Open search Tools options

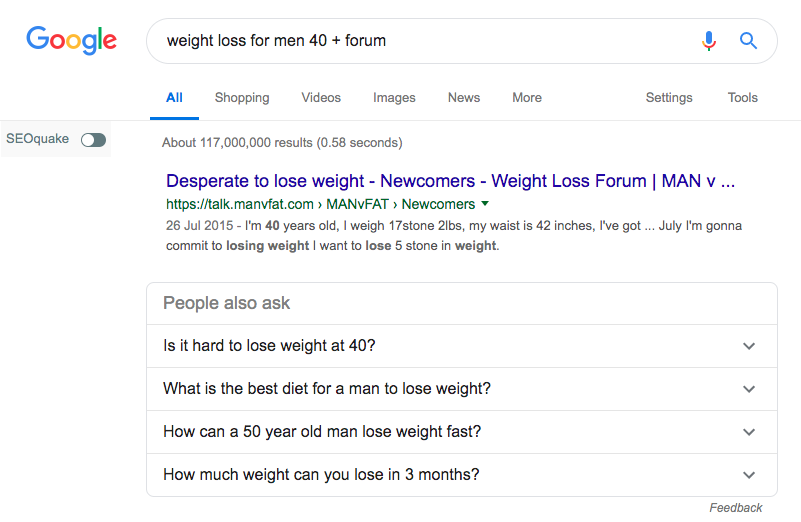point(743,98)
